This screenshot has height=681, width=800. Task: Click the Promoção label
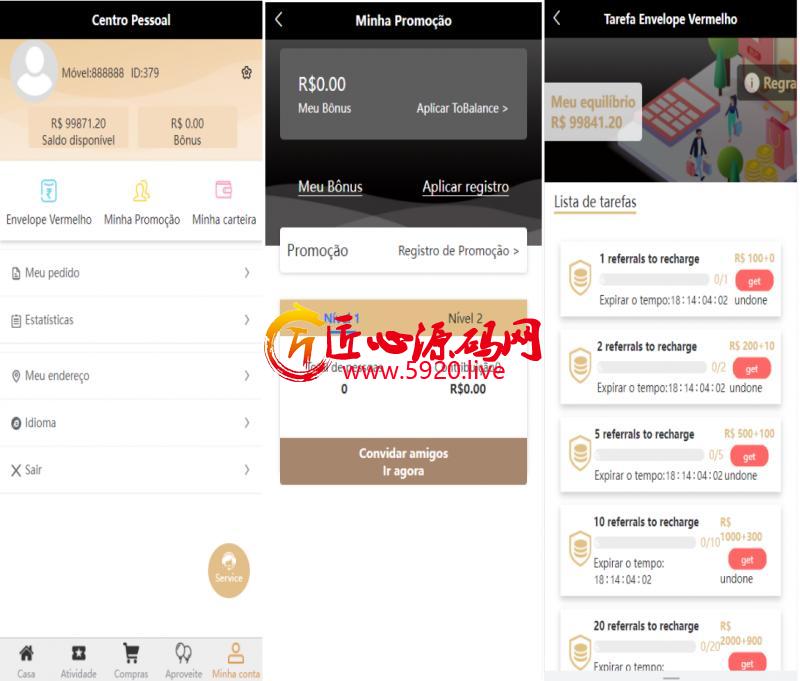[317, 250]
